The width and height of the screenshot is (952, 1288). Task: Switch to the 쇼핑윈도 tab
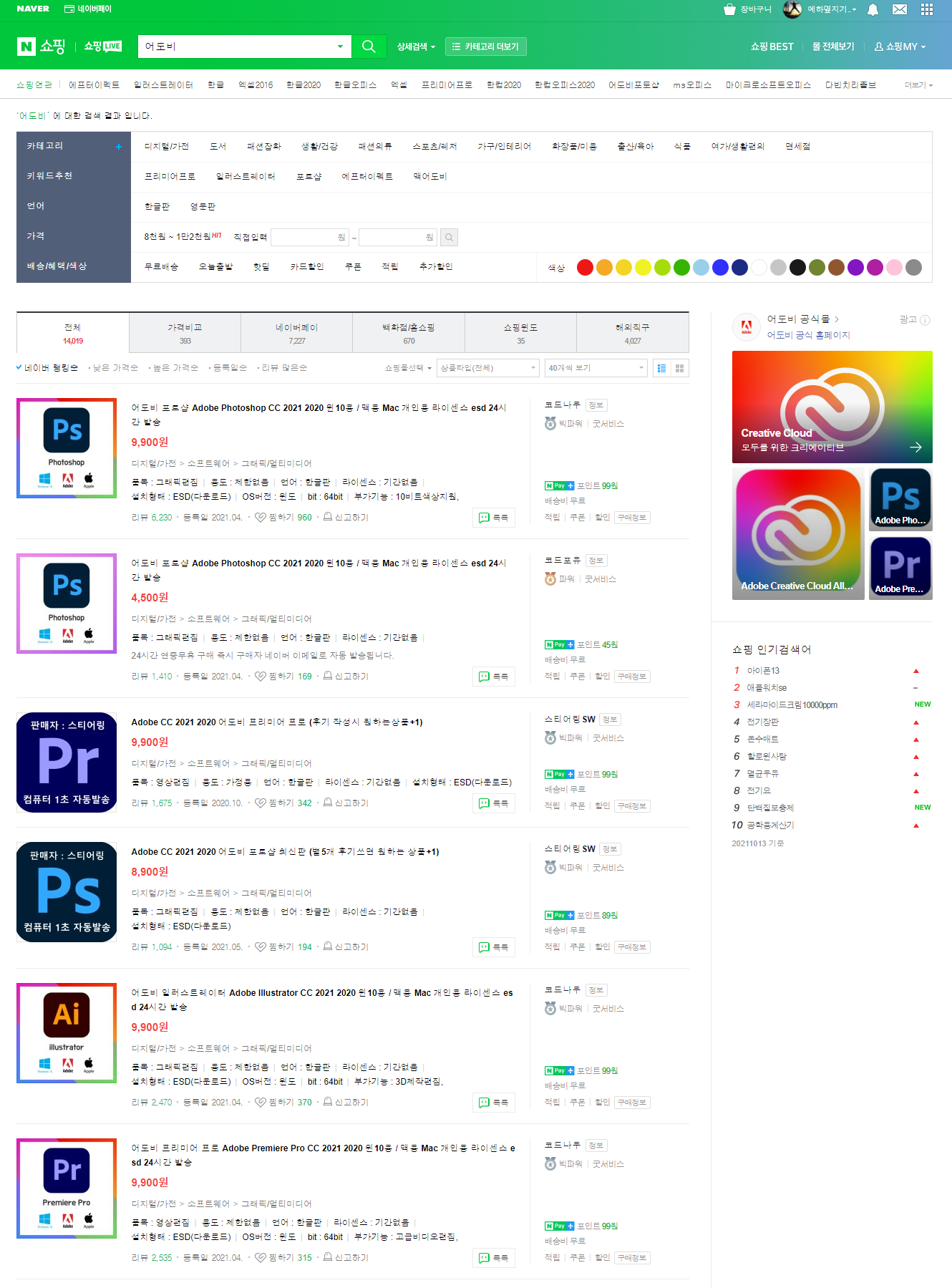520,333
